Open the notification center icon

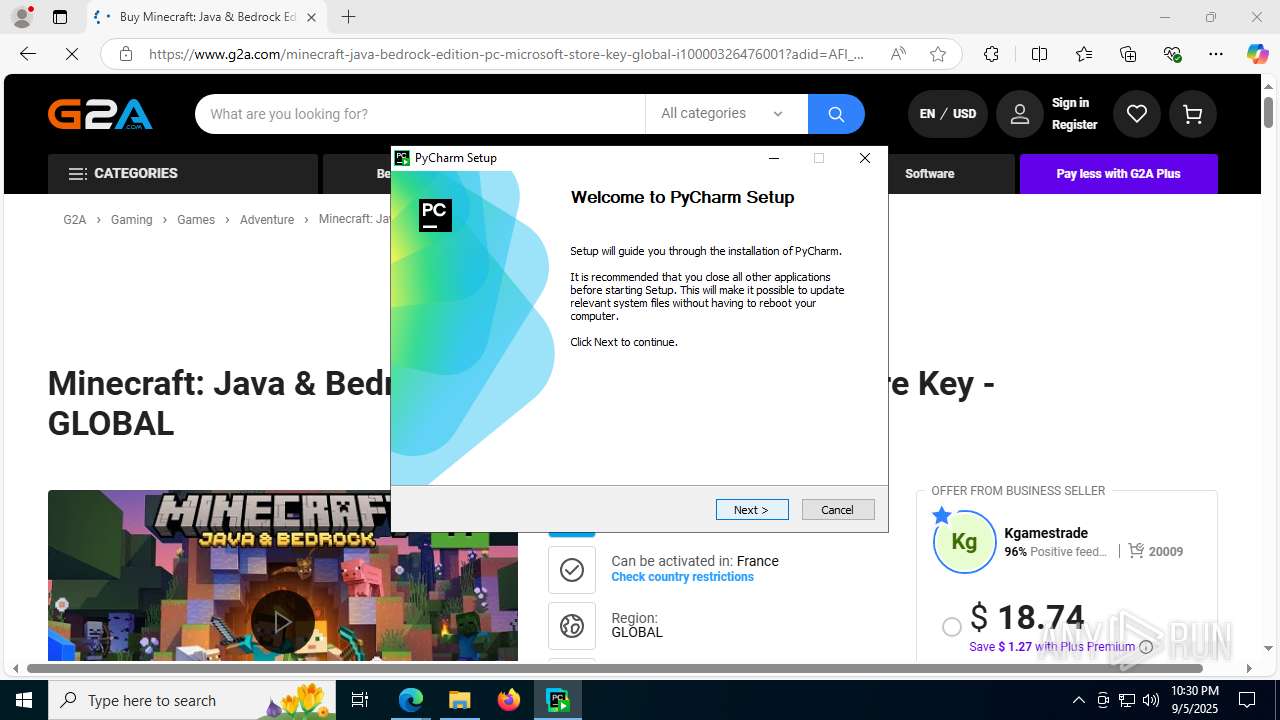pyautogui.click(x=1248, y=700)
